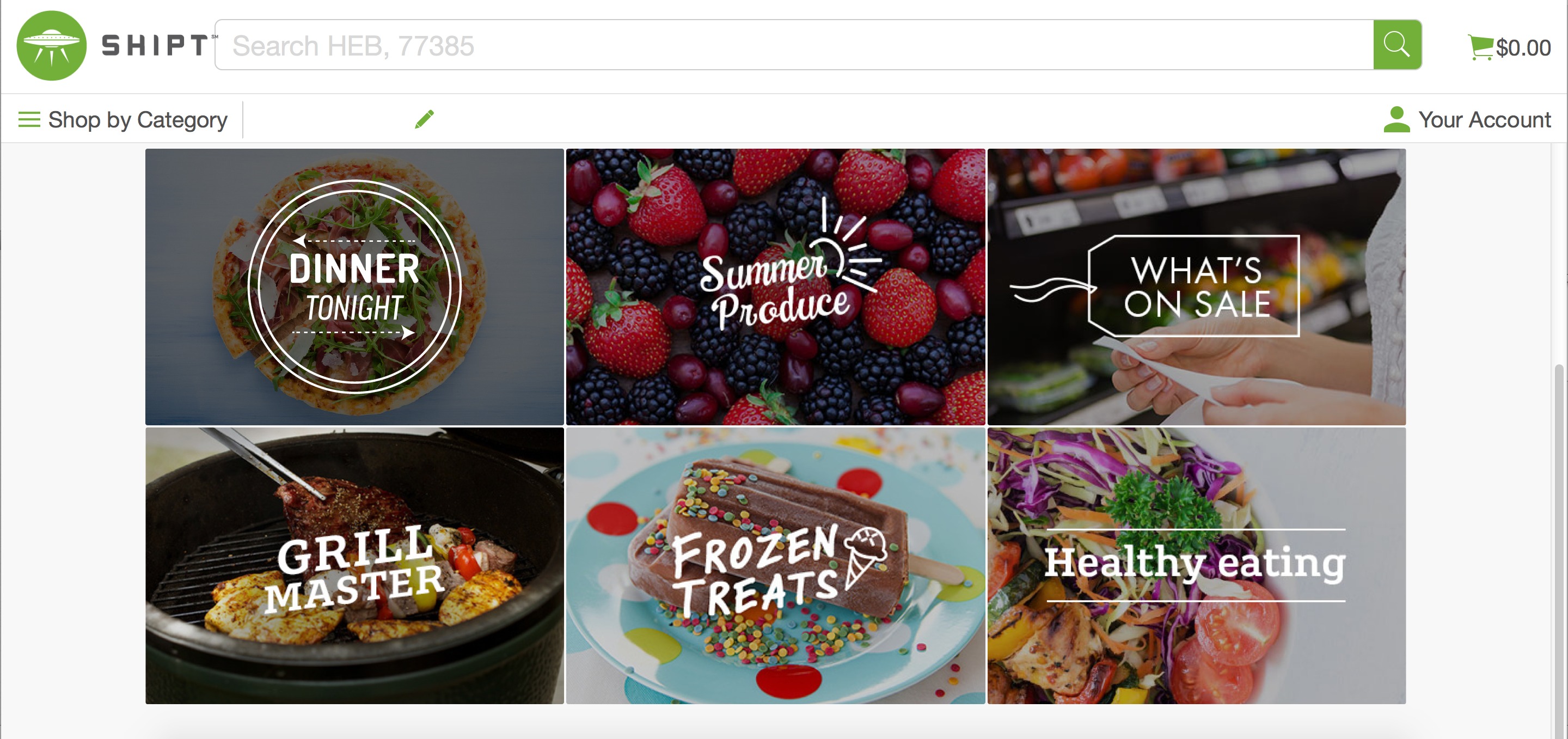
Task: Click the $0.00 cart total
Action: pos(1523,48)
